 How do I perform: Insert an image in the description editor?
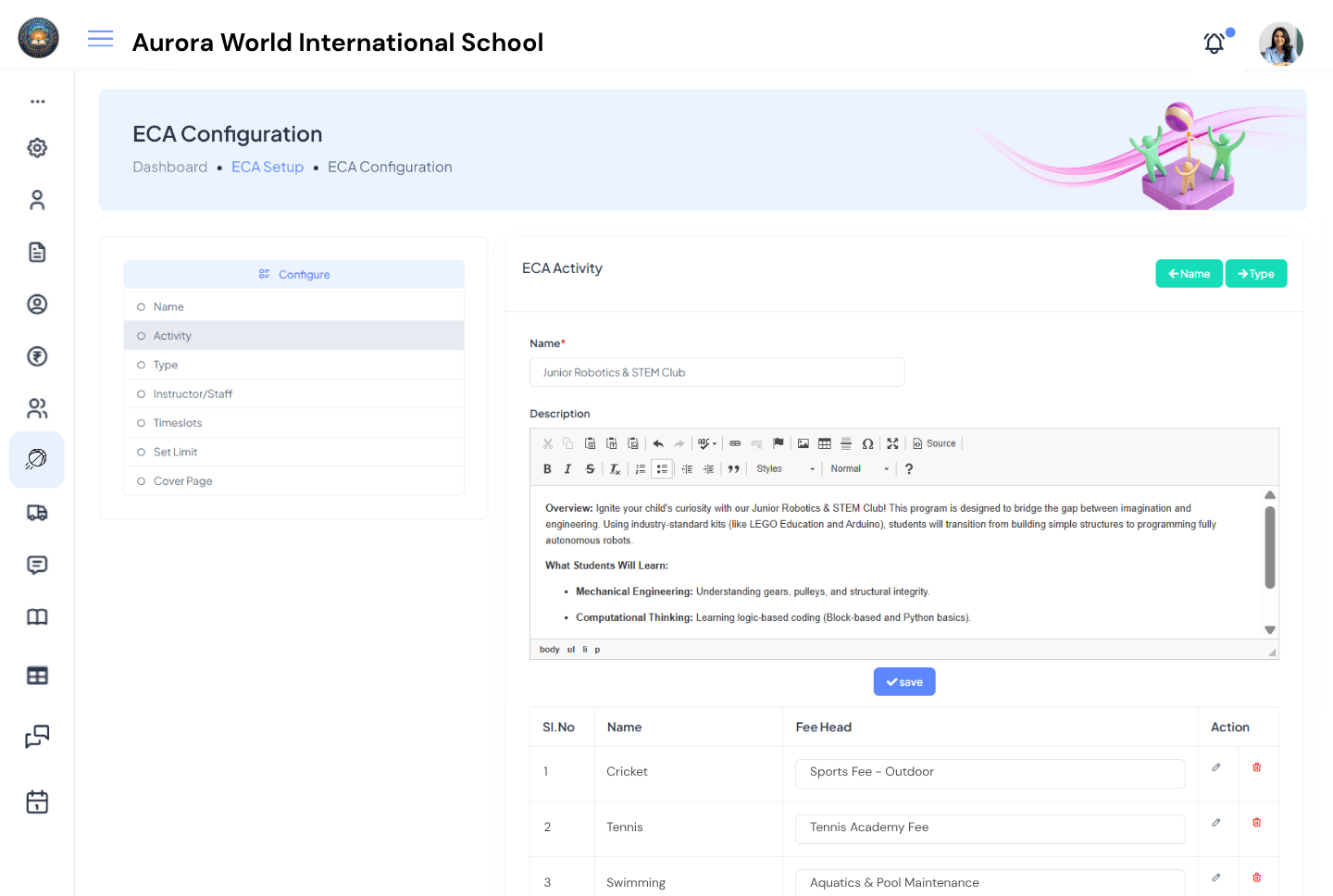[x=802, y=443]
